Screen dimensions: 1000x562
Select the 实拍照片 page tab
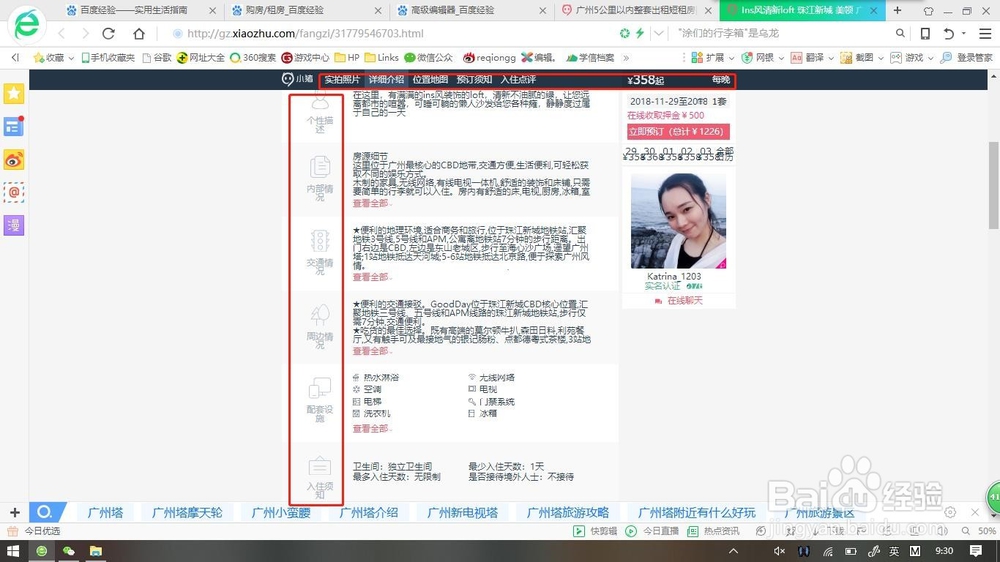pos(342,80)
